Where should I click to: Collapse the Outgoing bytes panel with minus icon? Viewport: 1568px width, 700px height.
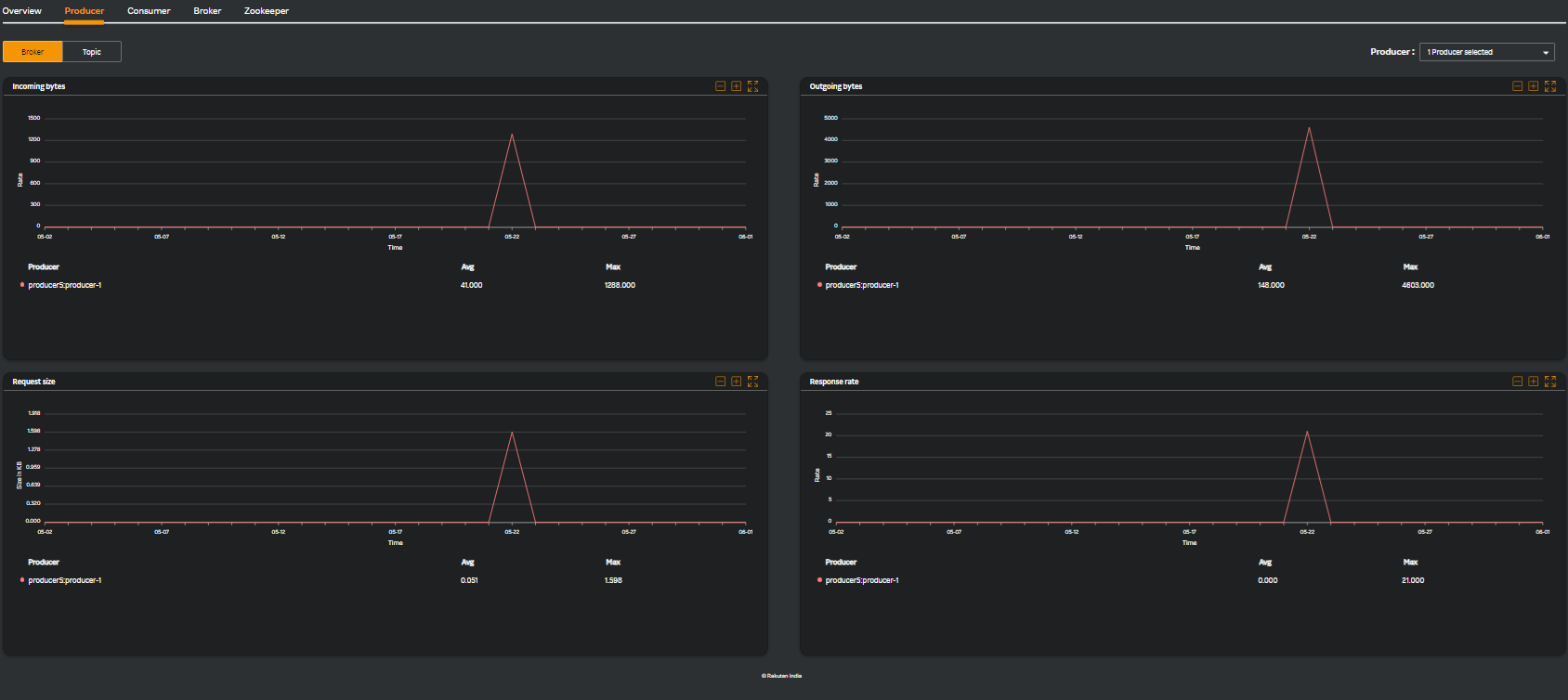[1517, 86]
